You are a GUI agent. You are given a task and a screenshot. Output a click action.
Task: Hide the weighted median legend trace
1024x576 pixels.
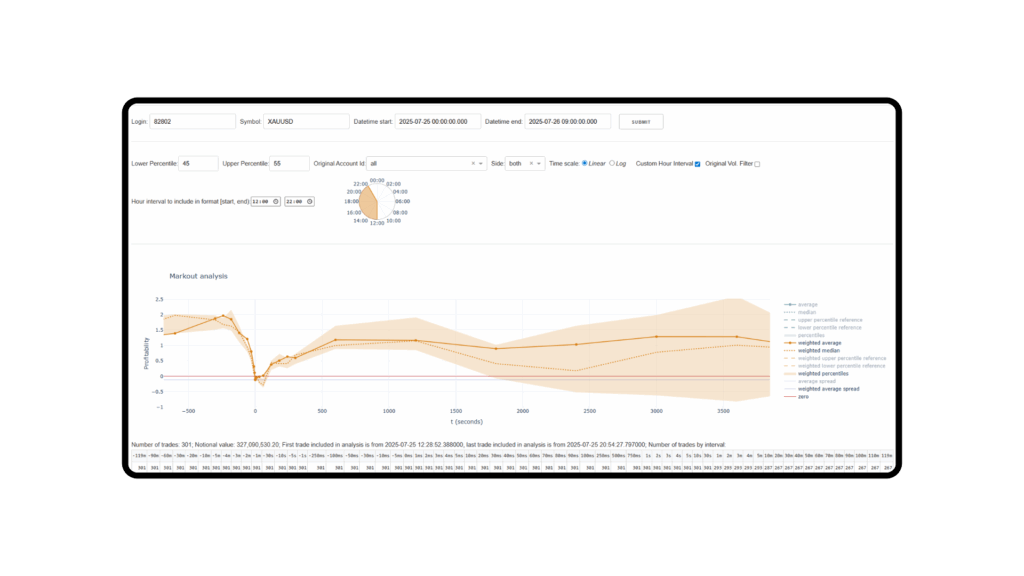click(821, 350)
